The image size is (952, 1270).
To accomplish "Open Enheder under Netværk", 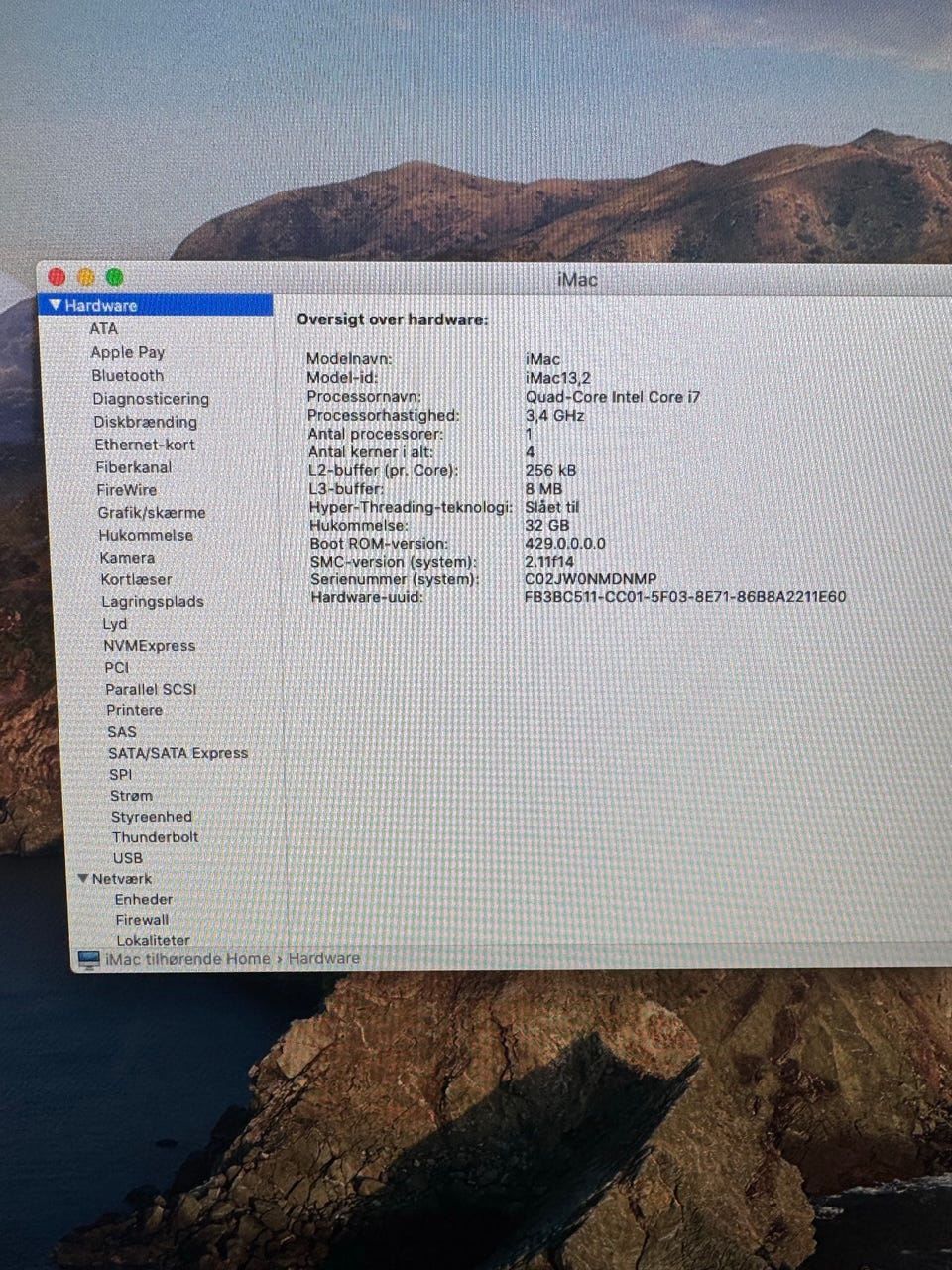I will click(144, 900).
